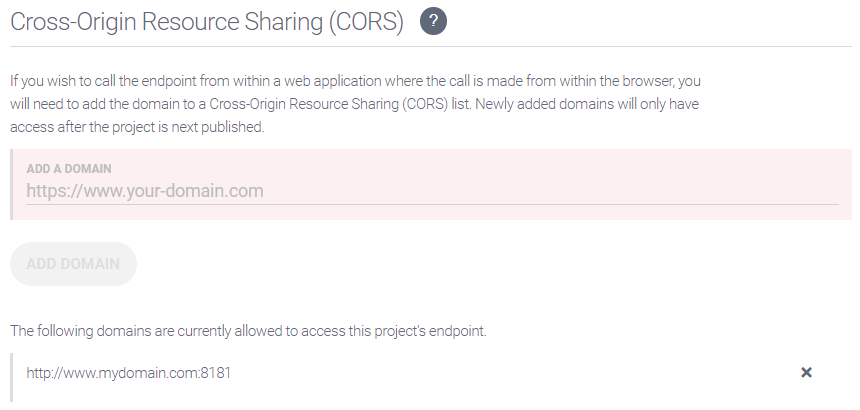Click the https://www.your-domain.com placeholder text
The image size is (860, 410).
pos(145,190)
